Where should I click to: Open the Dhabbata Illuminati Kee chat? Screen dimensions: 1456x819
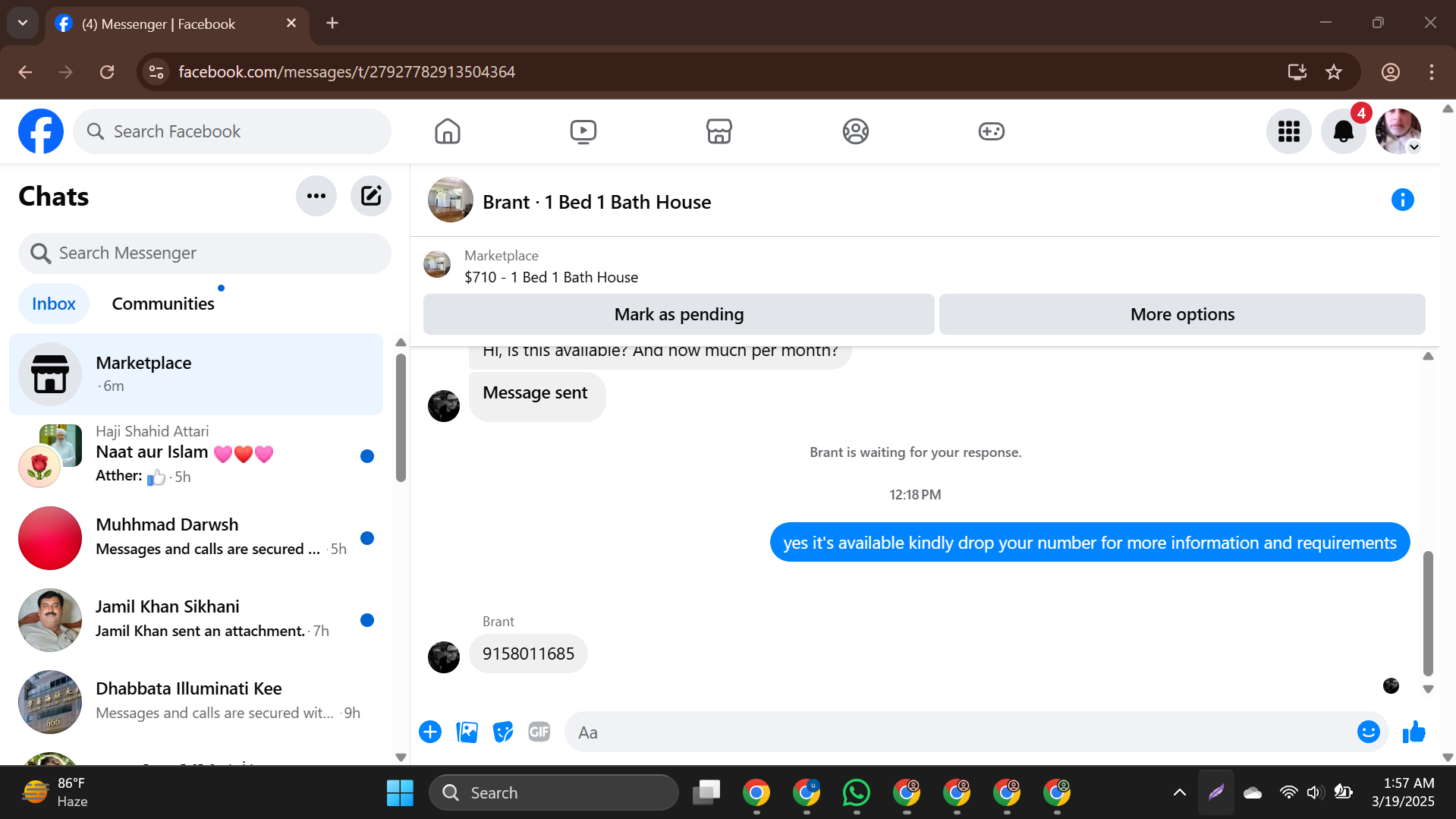[x=197, y=702]
